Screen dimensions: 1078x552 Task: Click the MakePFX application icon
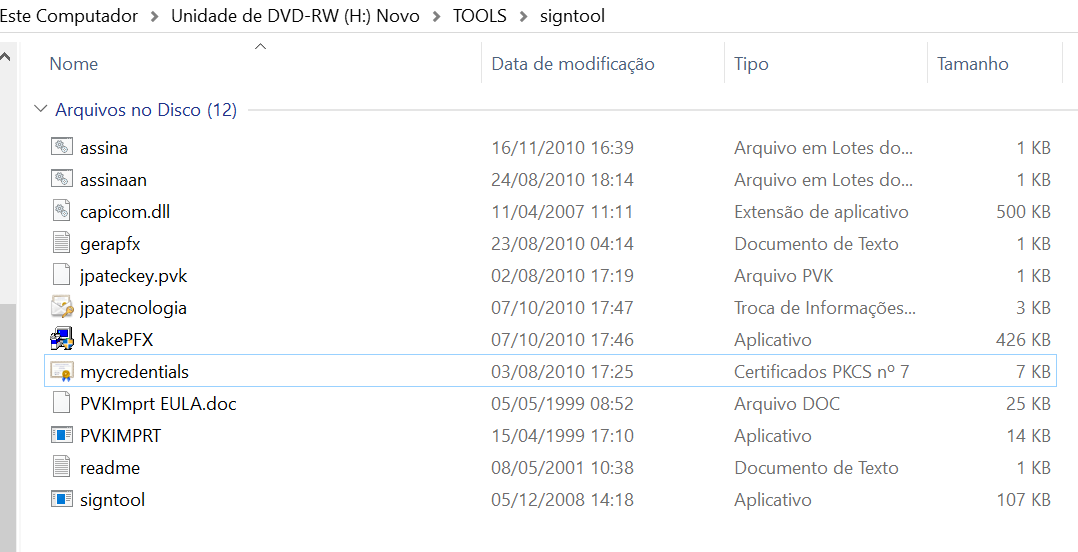tap(62, 339)
